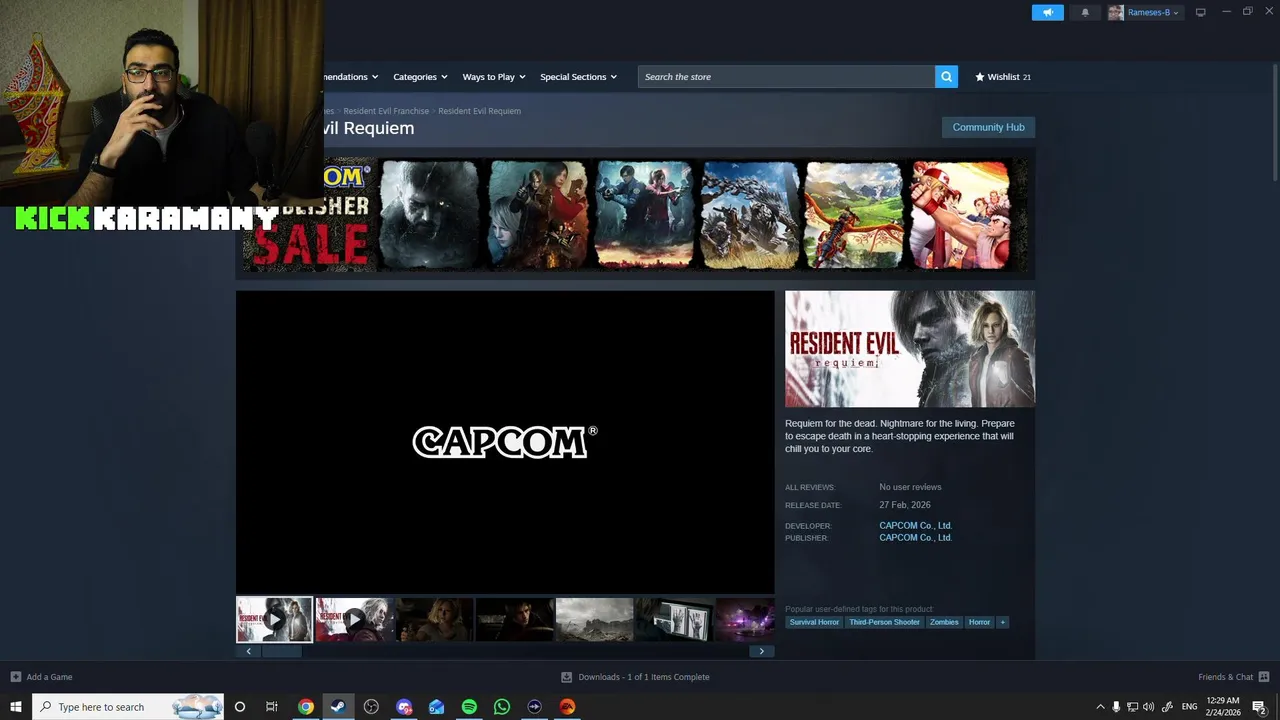Click the Steam taskbar icon
This screenshot has height=720, width=1280.
(338, 706)
